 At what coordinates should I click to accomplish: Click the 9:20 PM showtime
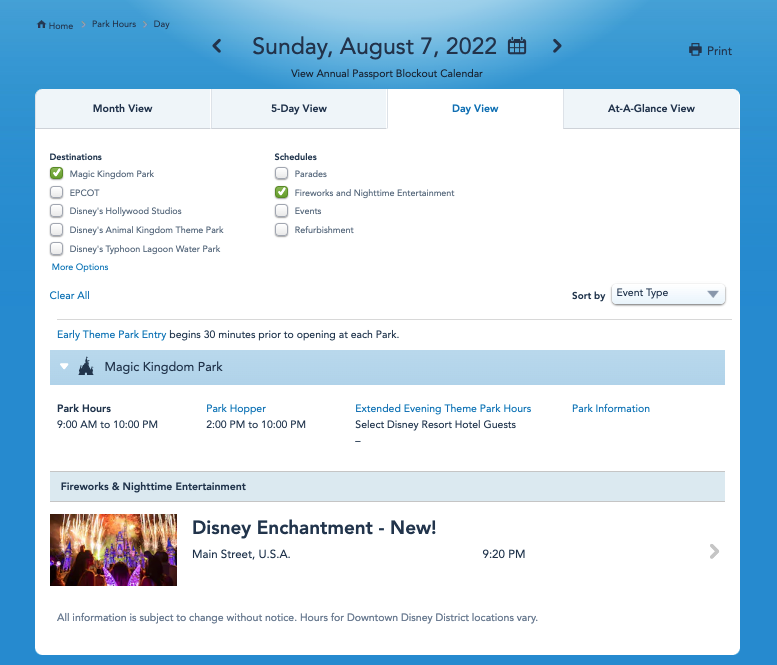click(503, 554)
